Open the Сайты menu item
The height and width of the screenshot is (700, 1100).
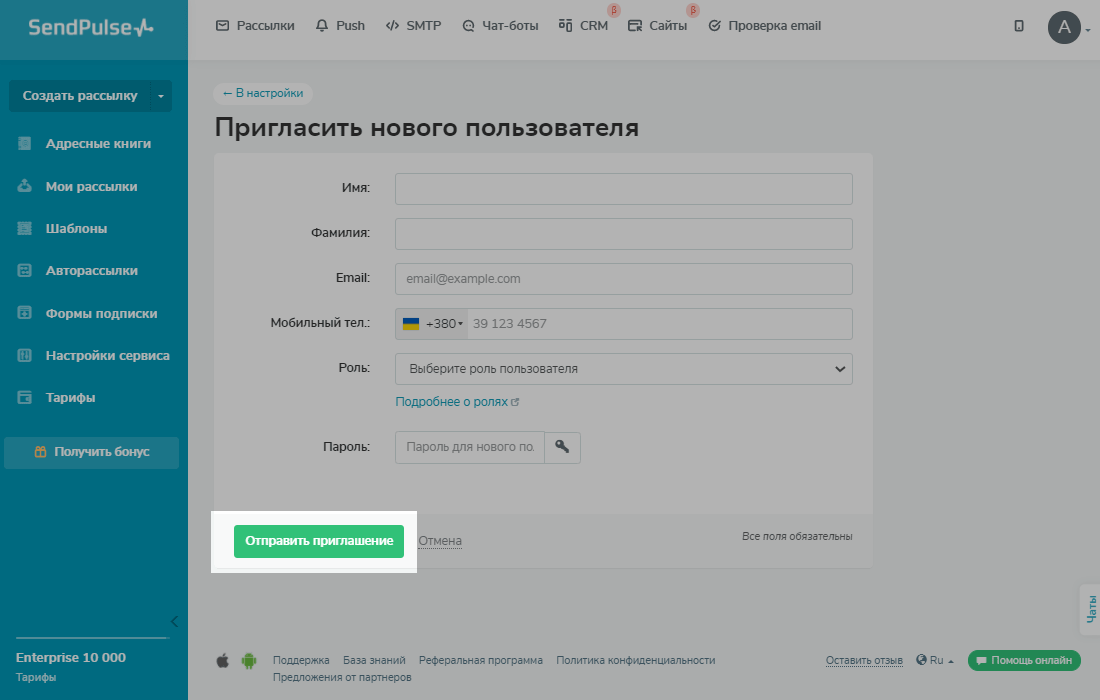[657, 26]
